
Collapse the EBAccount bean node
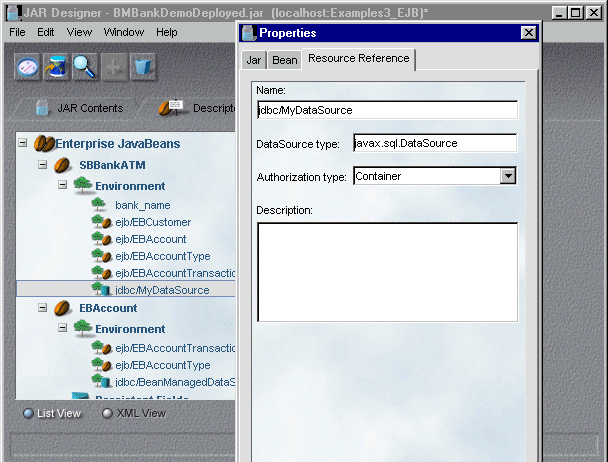pos(43,308)
